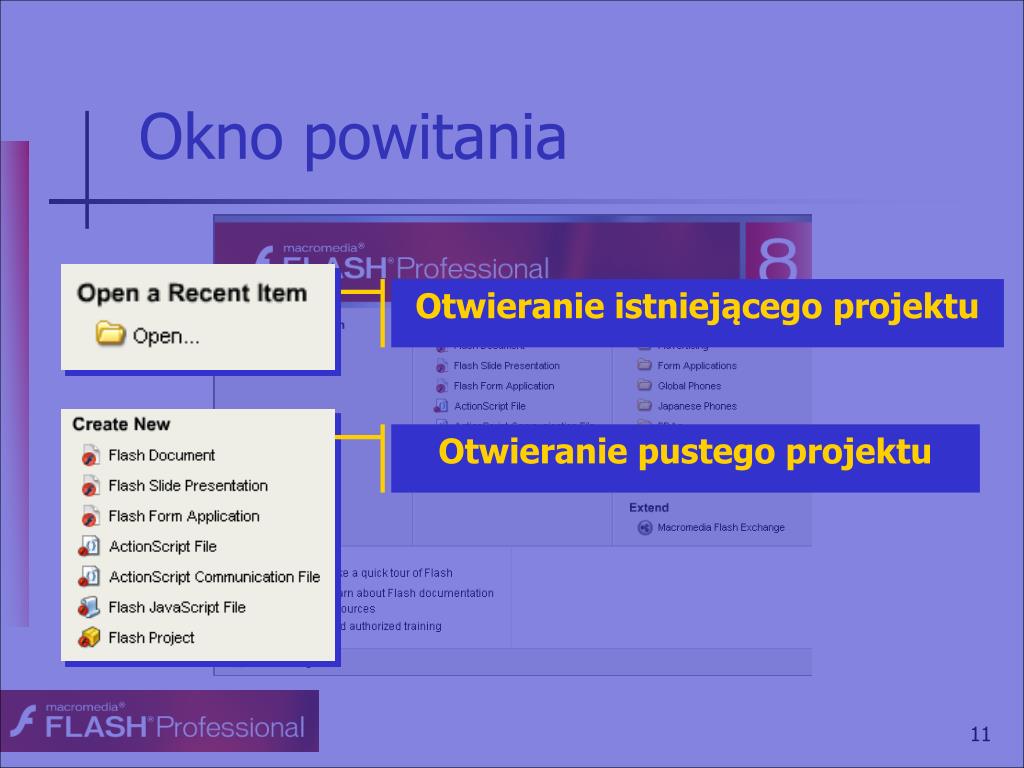This screenshot has height=768, width=1024.
Task: Click the slide number 11
Action: point(980,734)
